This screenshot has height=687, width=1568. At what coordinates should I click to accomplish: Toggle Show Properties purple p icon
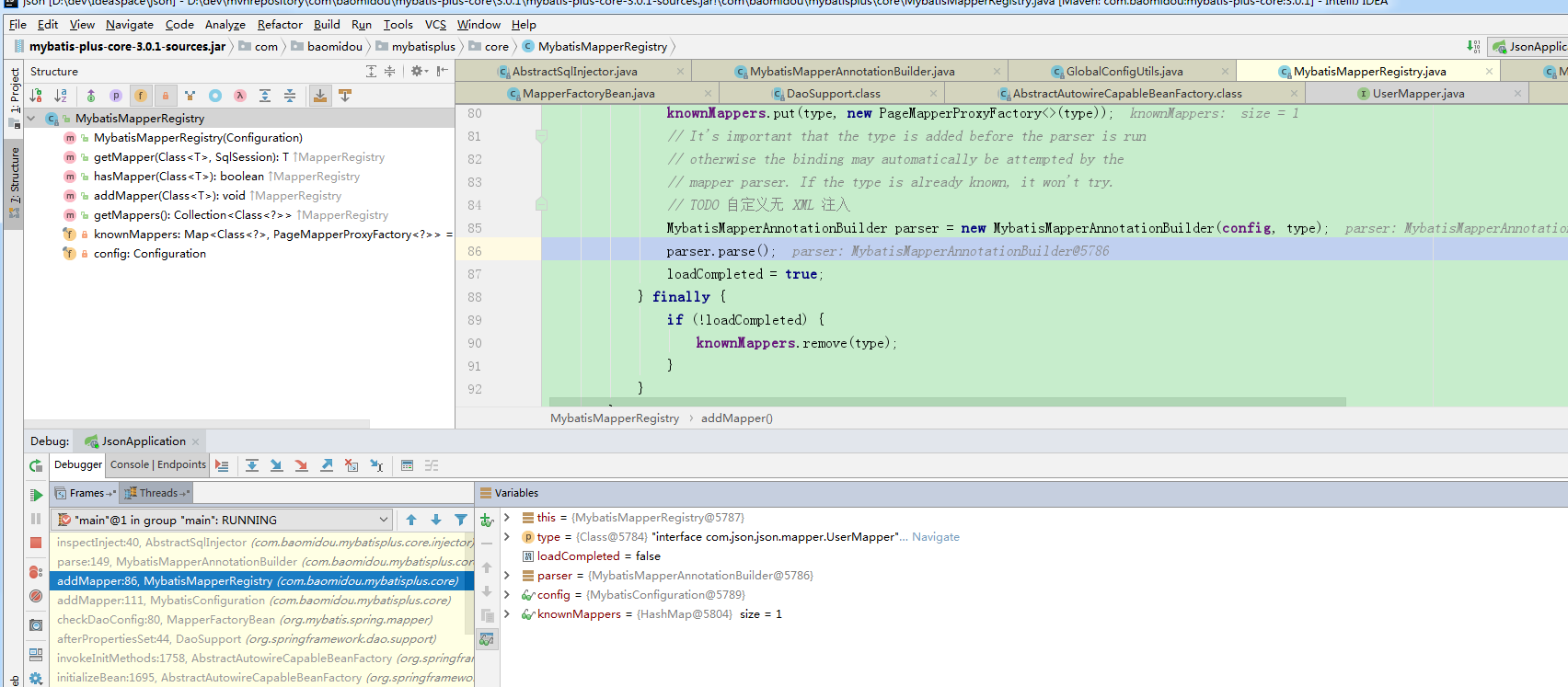[116, 96]
